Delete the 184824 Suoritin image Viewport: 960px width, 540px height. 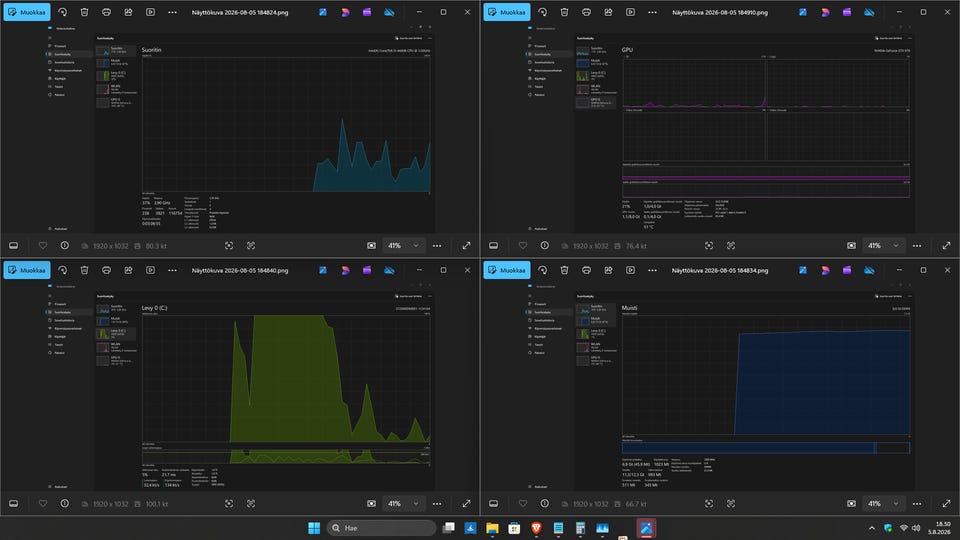coord(84,12)
